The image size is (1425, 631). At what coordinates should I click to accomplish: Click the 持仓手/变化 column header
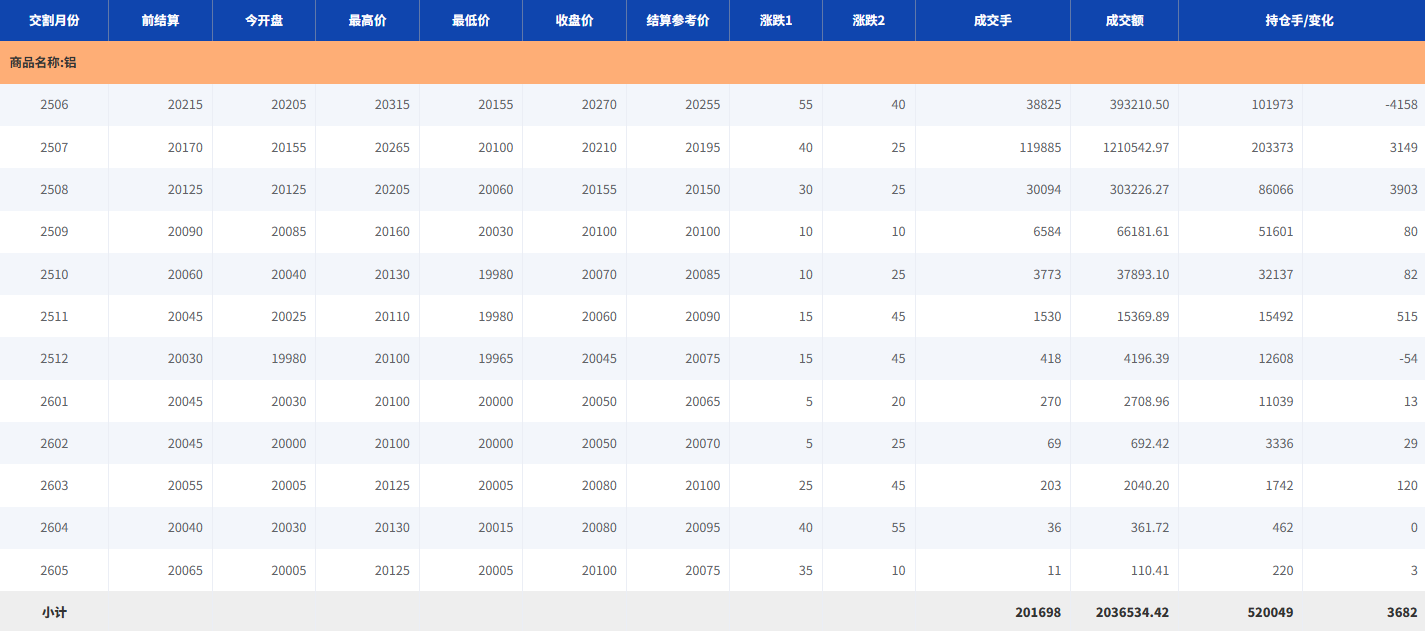[x=1300, y=20]
